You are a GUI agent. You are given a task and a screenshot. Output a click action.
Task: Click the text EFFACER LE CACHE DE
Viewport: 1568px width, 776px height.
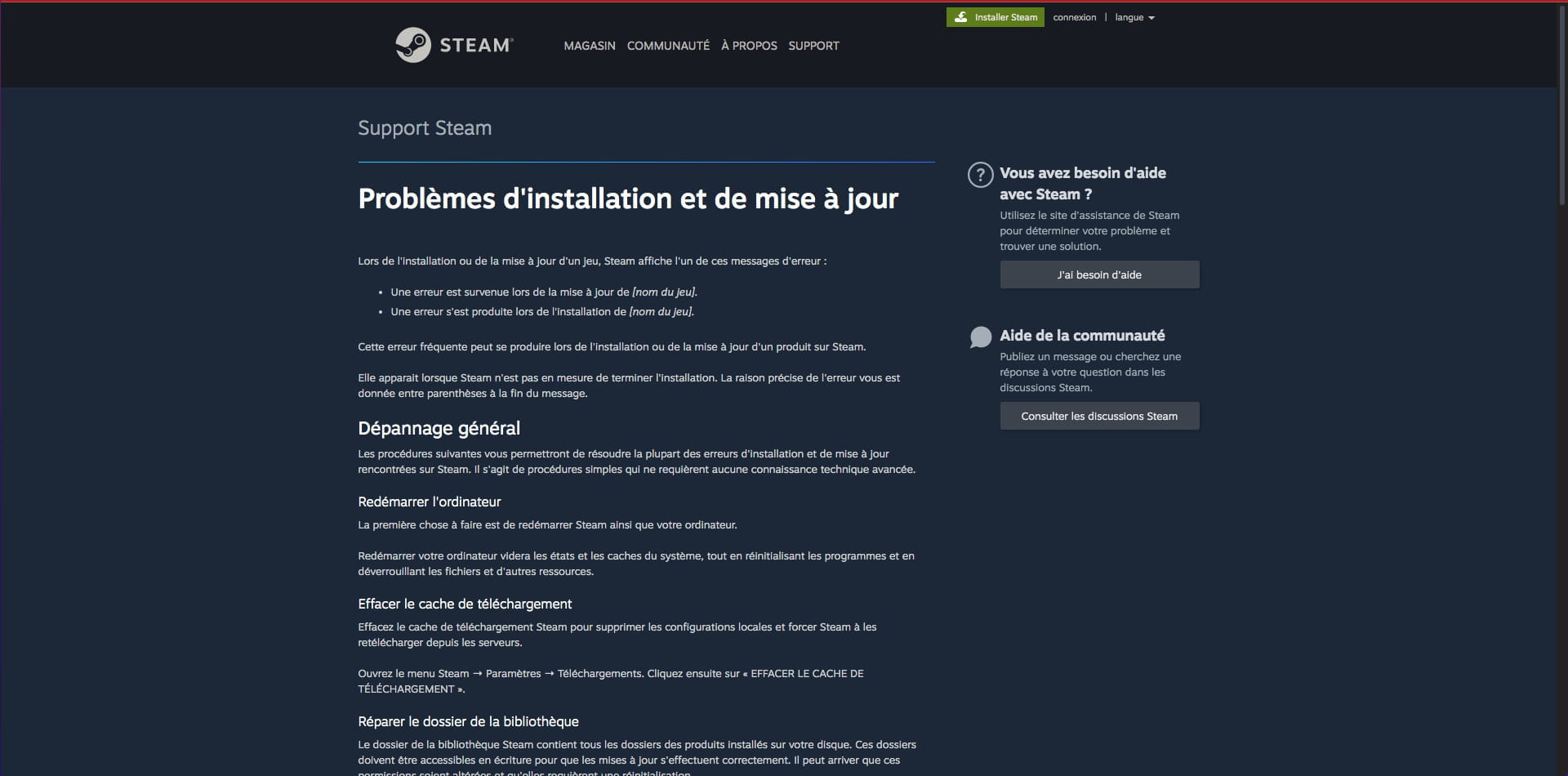[807, 673]
